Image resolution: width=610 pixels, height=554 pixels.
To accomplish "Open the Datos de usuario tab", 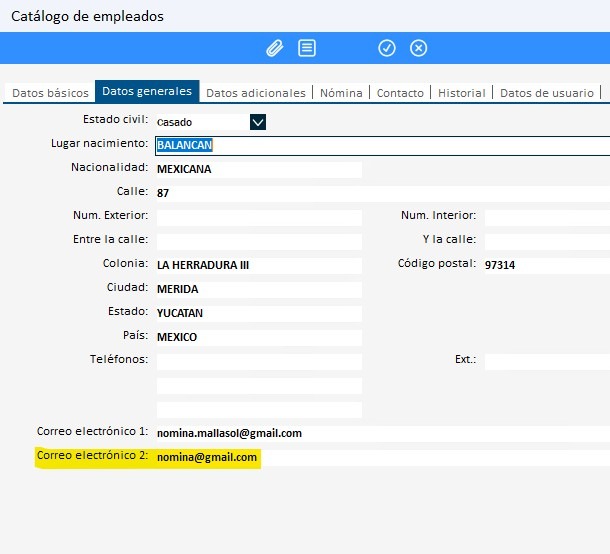I will click(x=546, y=93).
